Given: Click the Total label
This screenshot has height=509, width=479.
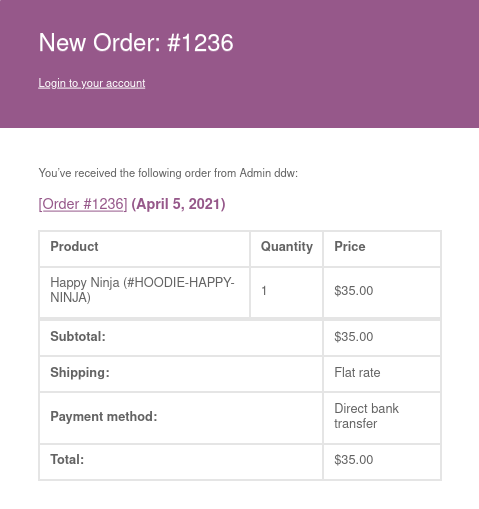Looking at the screenshot, I should (67, 460).
